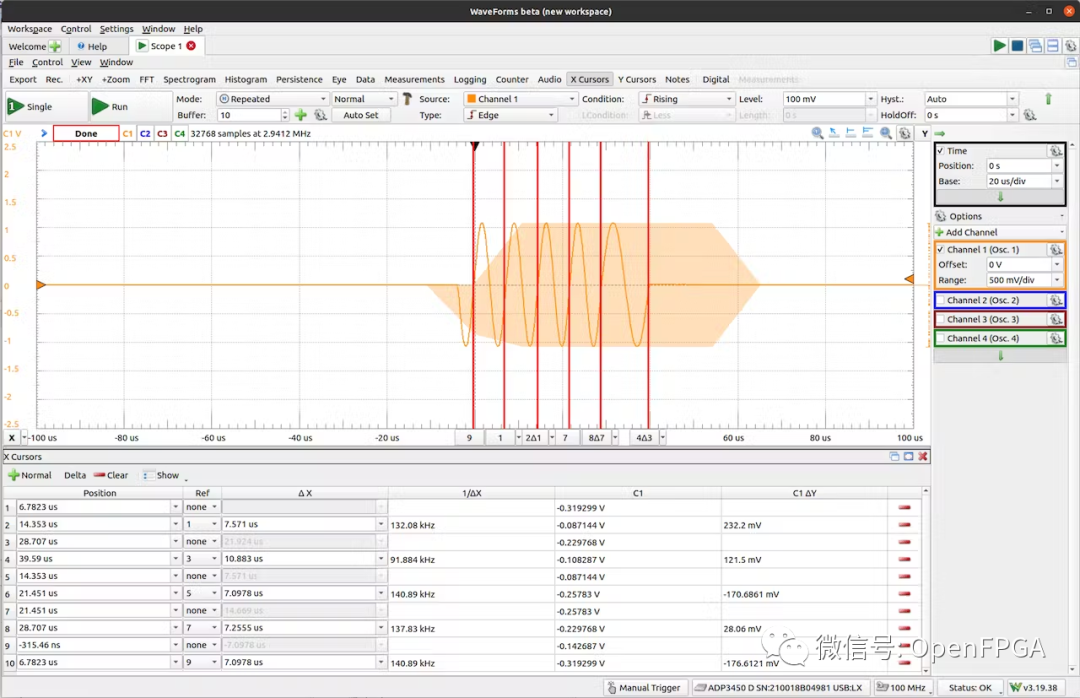Open the Mode Repeated dropdown

(x=272, y=99)
